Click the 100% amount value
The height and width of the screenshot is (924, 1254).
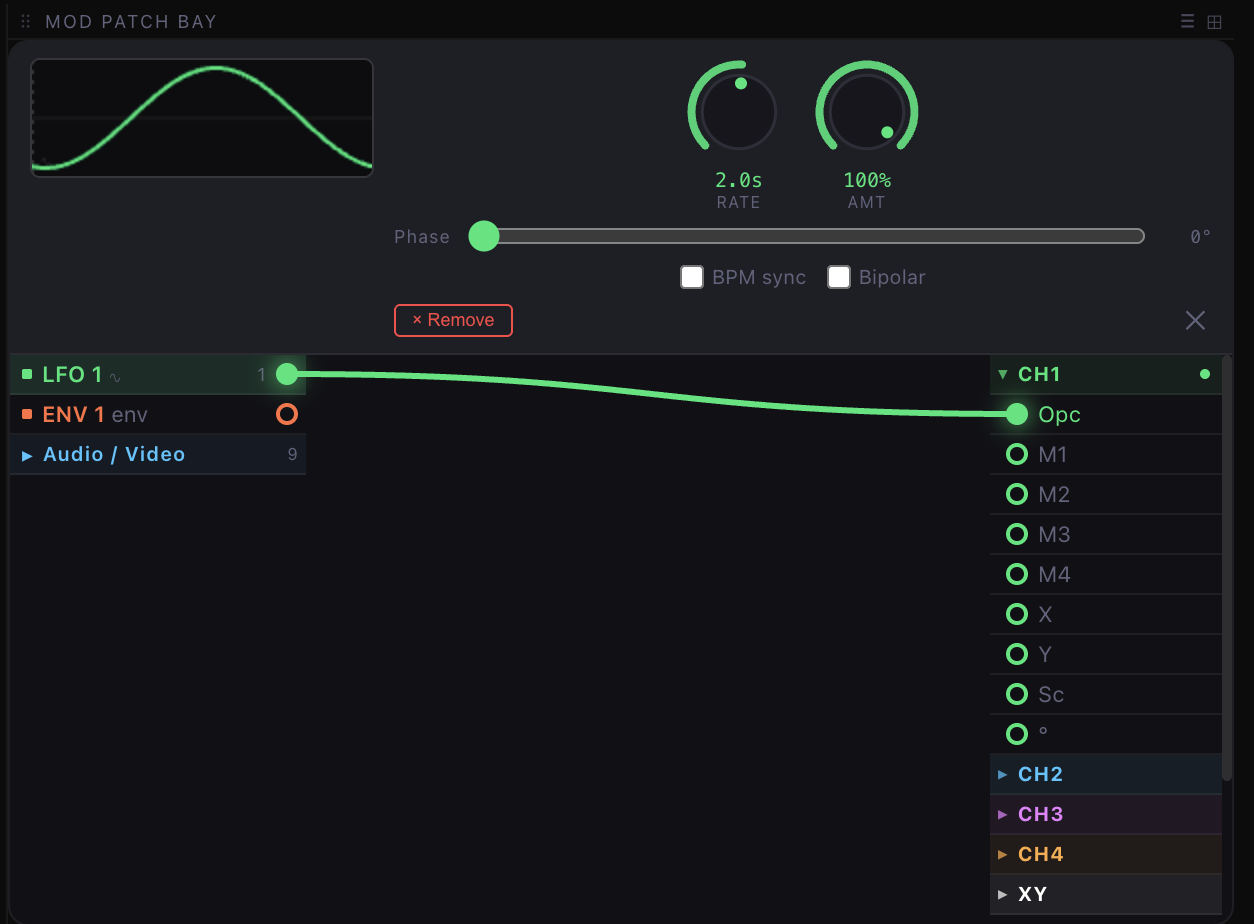coord(867,180)
